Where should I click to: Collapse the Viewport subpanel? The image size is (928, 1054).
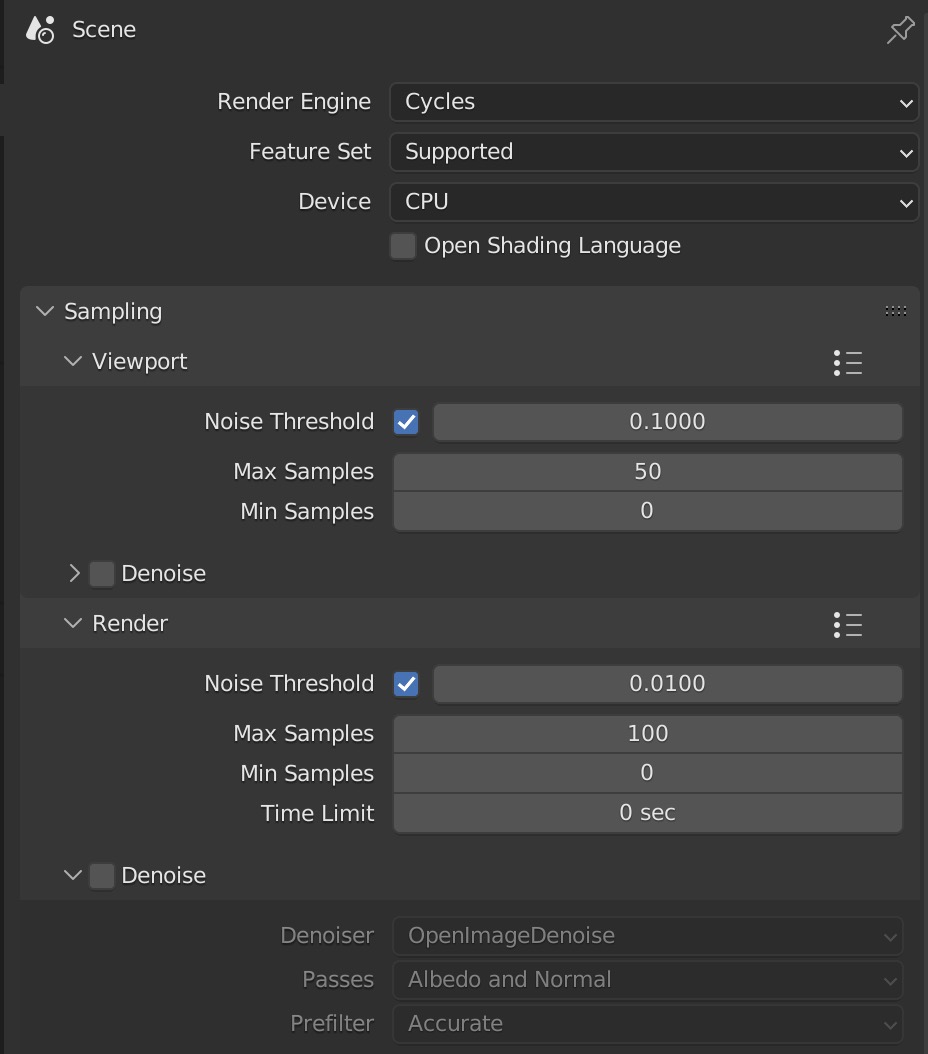click(x=73, y=361)
